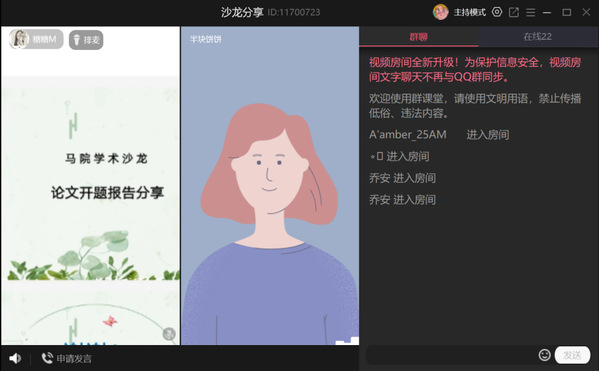This screenshot has height=371, width=599.
Task: Mute the speaker volume icon
Action: (15, 358)
